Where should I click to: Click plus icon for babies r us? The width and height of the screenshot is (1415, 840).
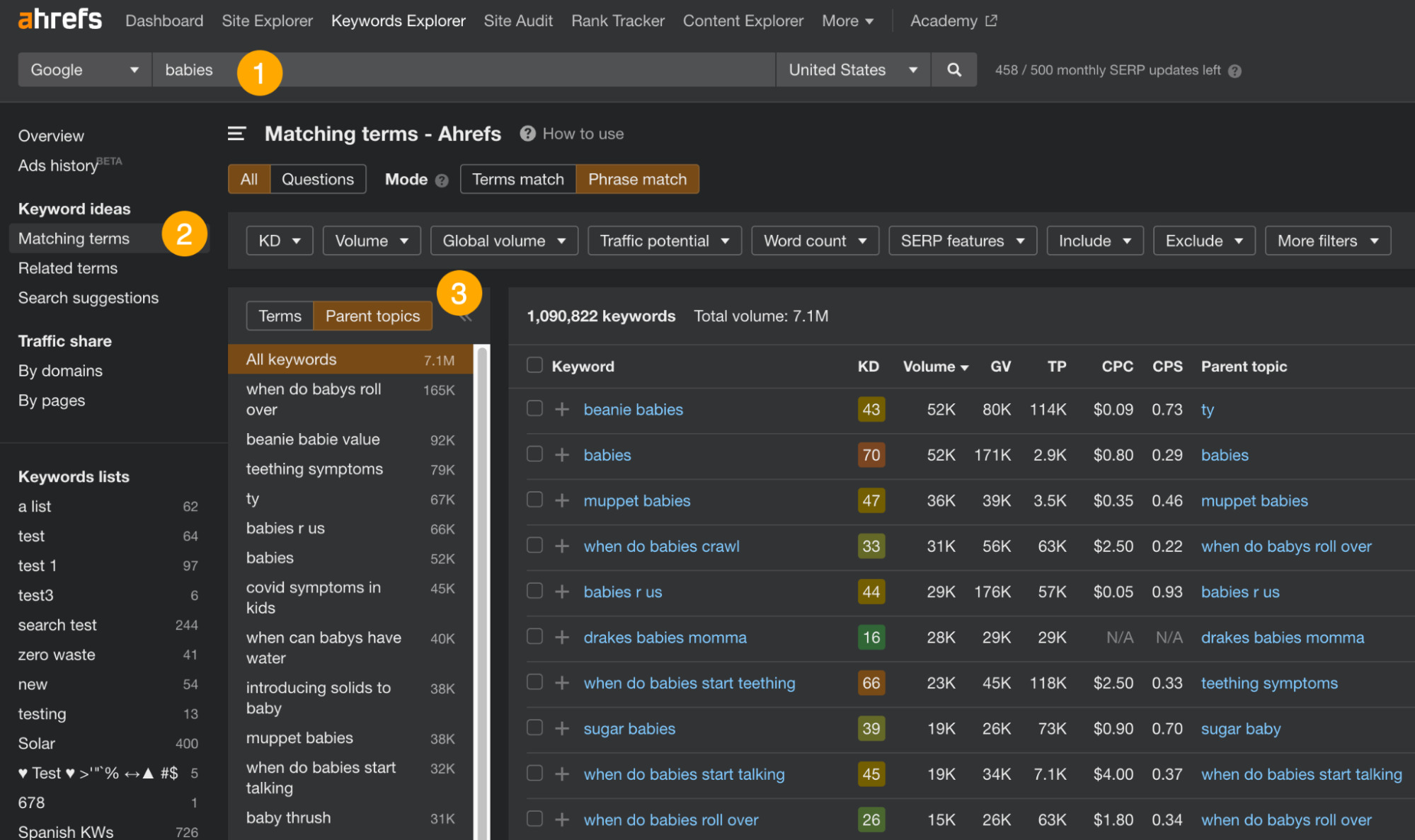[x=562, y=592]
